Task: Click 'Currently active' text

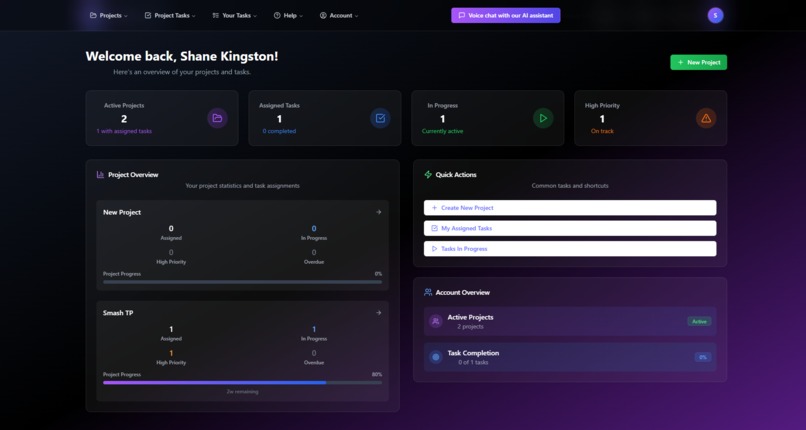Action: point(443,131)
